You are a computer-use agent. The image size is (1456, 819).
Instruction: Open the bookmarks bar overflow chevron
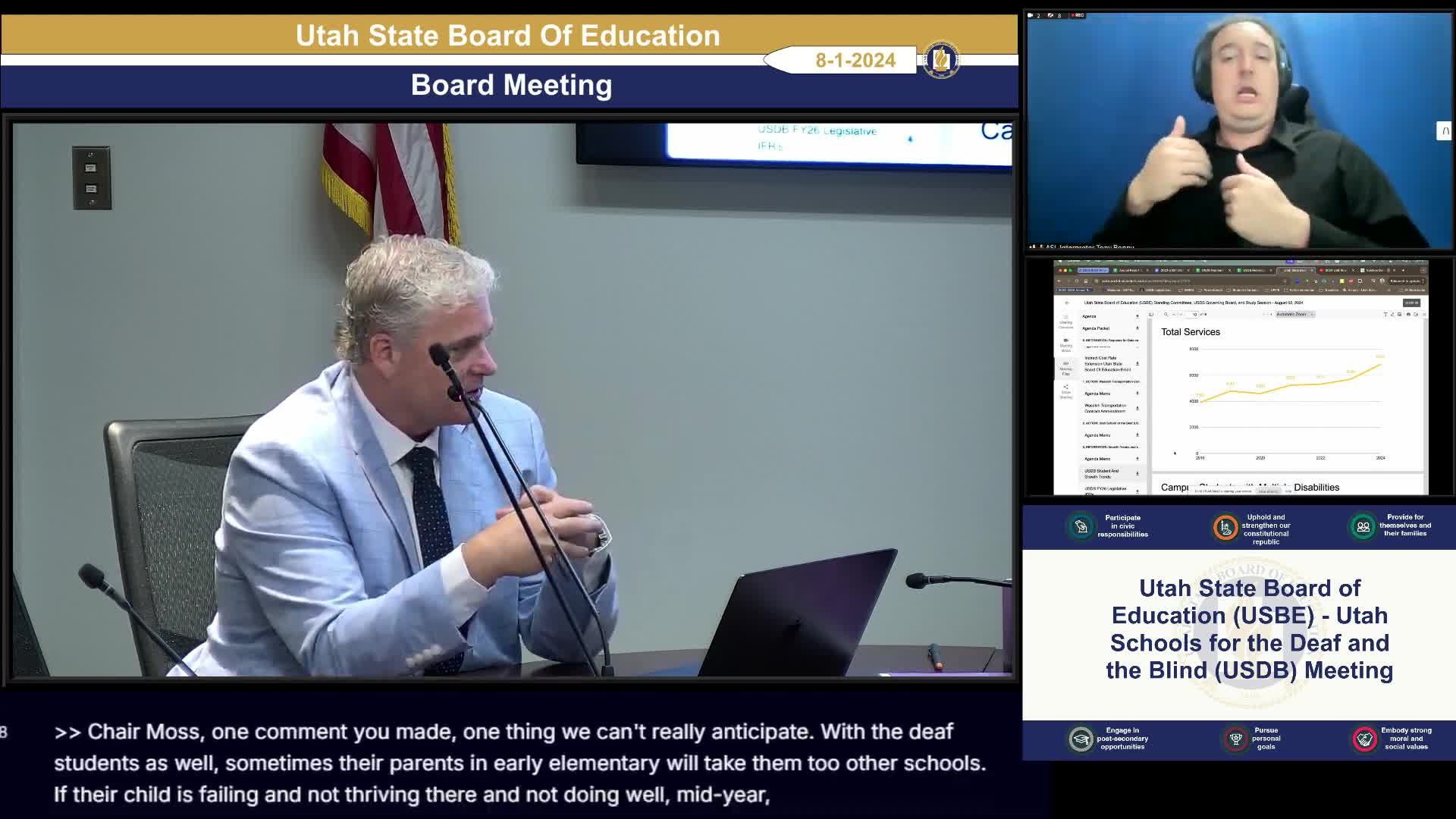[1389, 289]
